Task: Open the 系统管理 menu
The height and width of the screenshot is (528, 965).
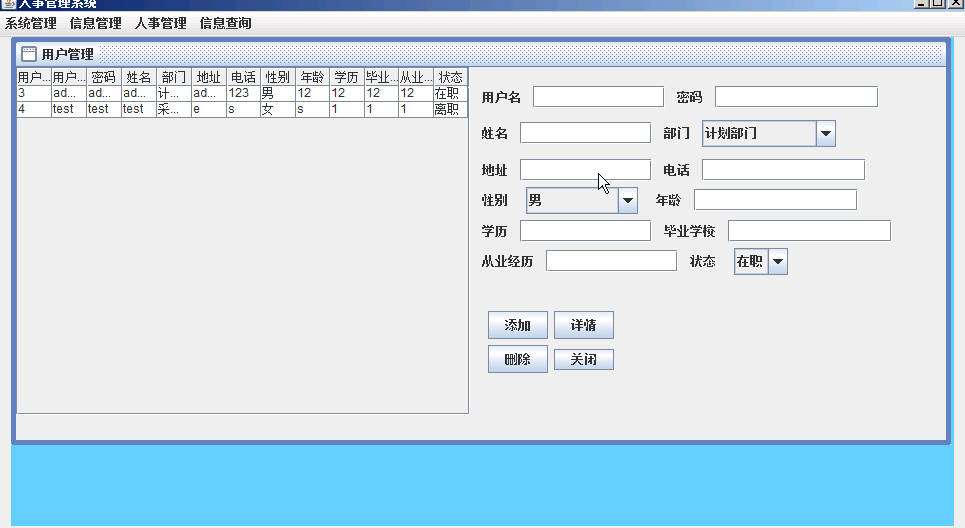Action: tap(31, 23)
